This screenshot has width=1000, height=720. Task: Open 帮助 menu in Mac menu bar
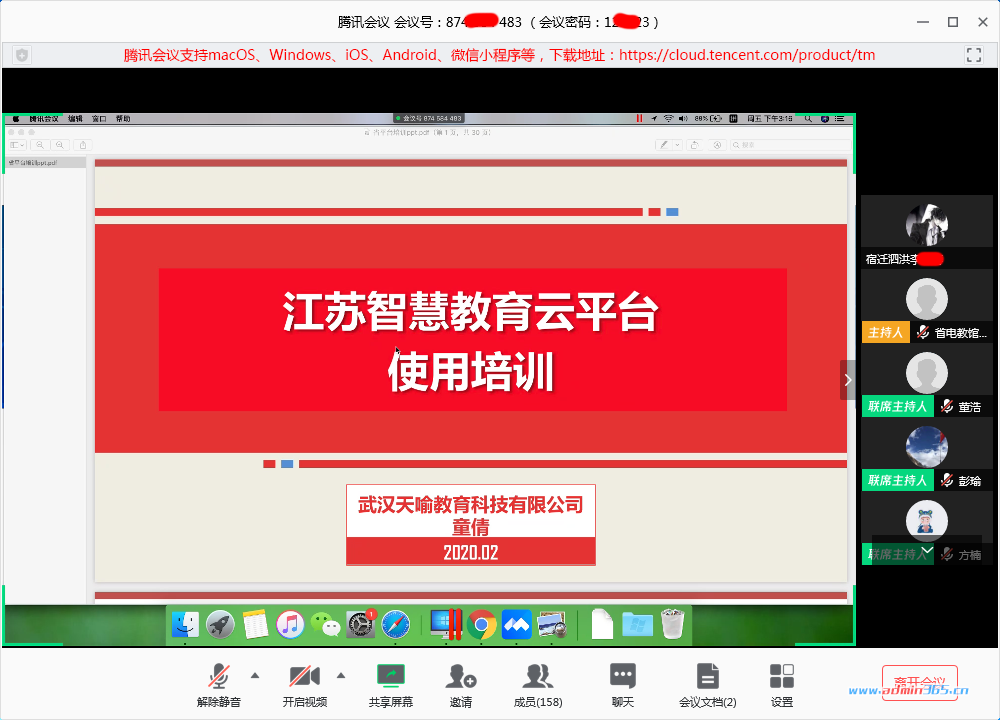click(123, 119)
